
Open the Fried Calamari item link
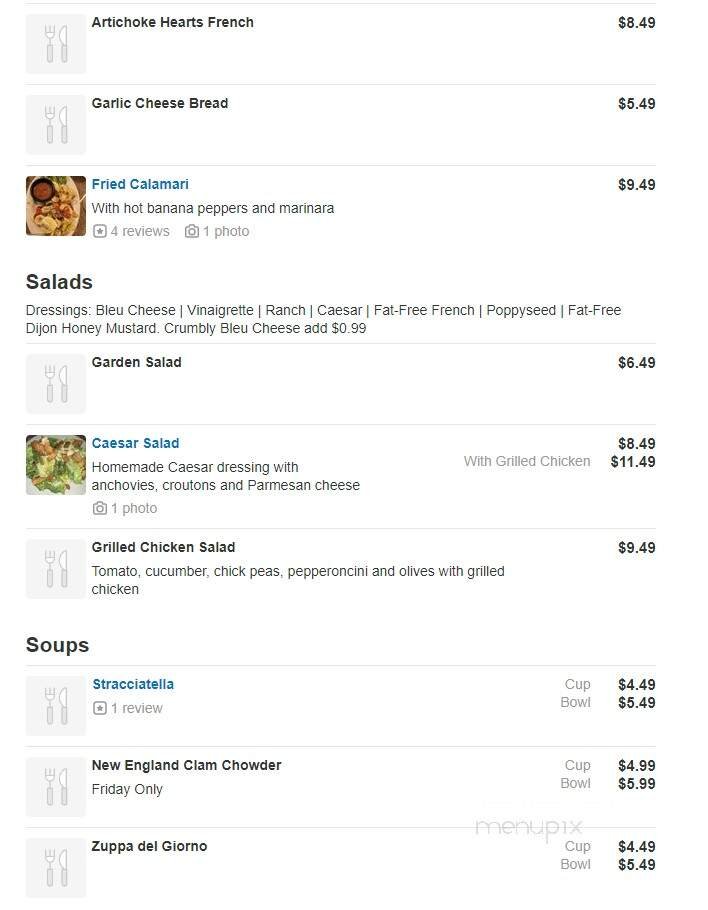click(140, 184)
